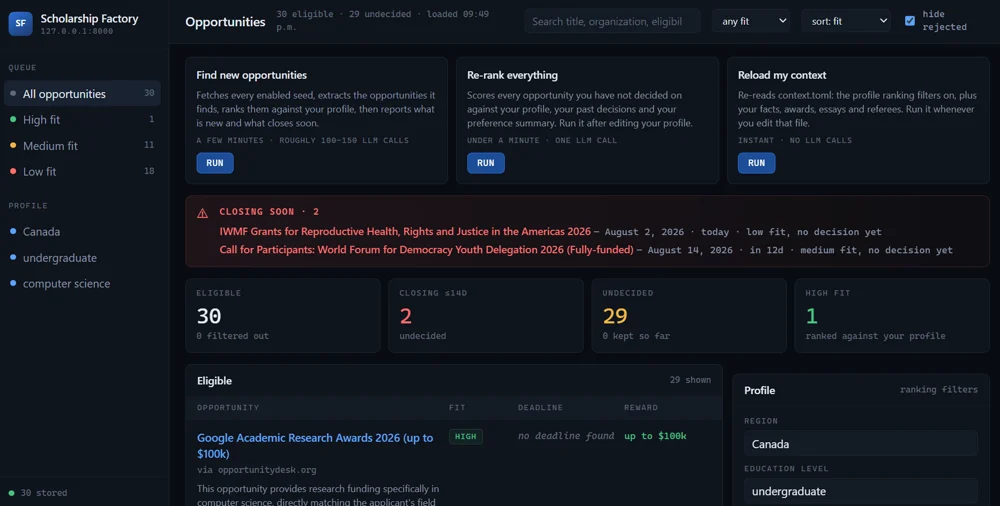Click the search title, organization input field
The width and height of the screenshot is (1000, 506).
pos(612,21)
